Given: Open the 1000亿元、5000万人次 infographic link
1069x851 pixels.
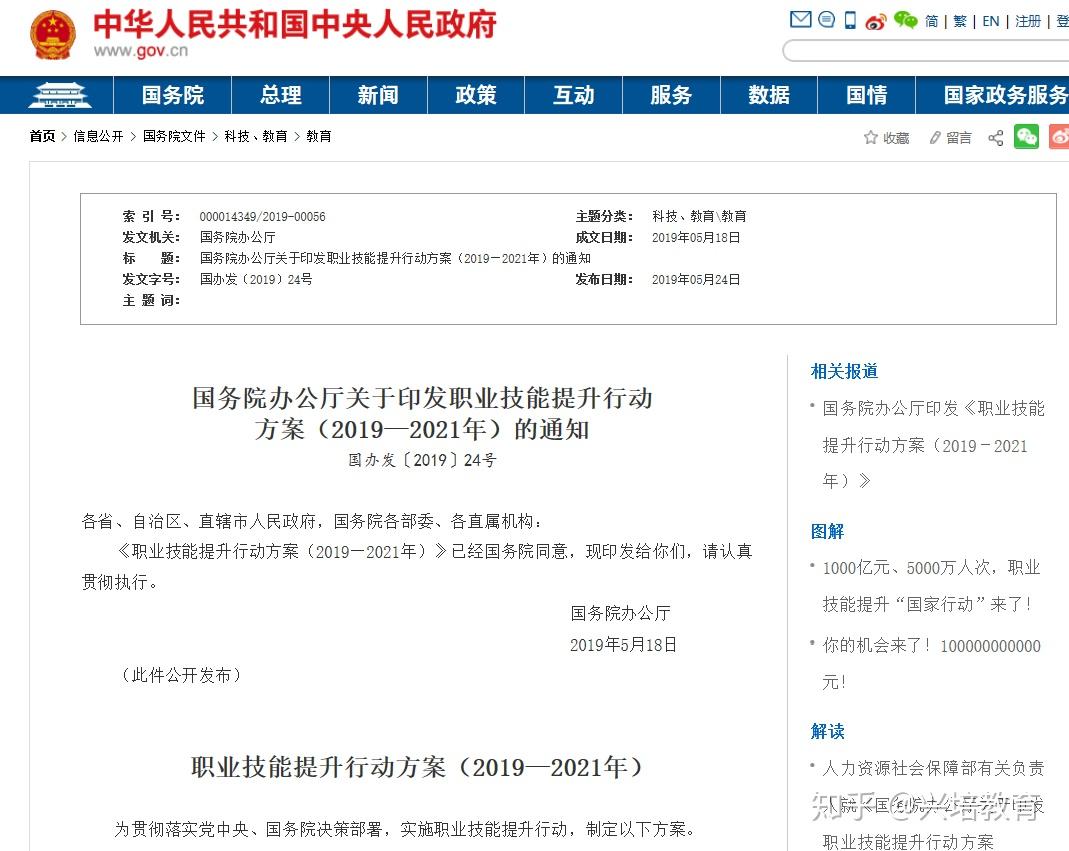Looking at the screenshot, I should coord(931,586).
